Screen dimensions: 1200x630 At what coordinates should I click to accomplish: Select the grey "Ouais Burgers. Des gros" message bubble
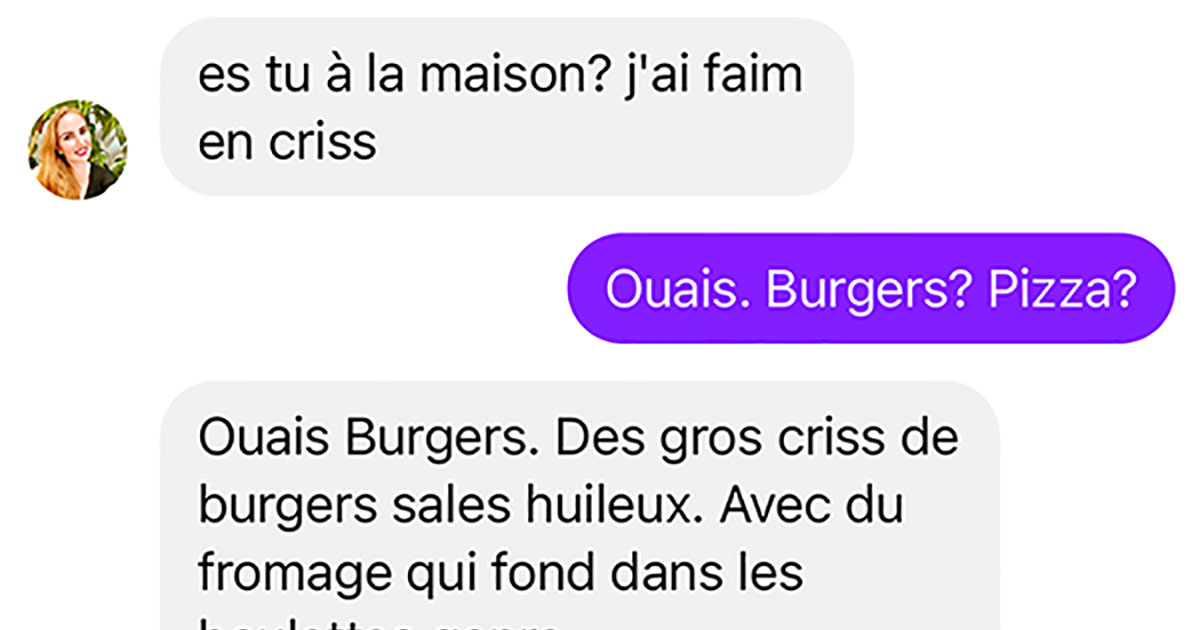(x=580, y=505)
